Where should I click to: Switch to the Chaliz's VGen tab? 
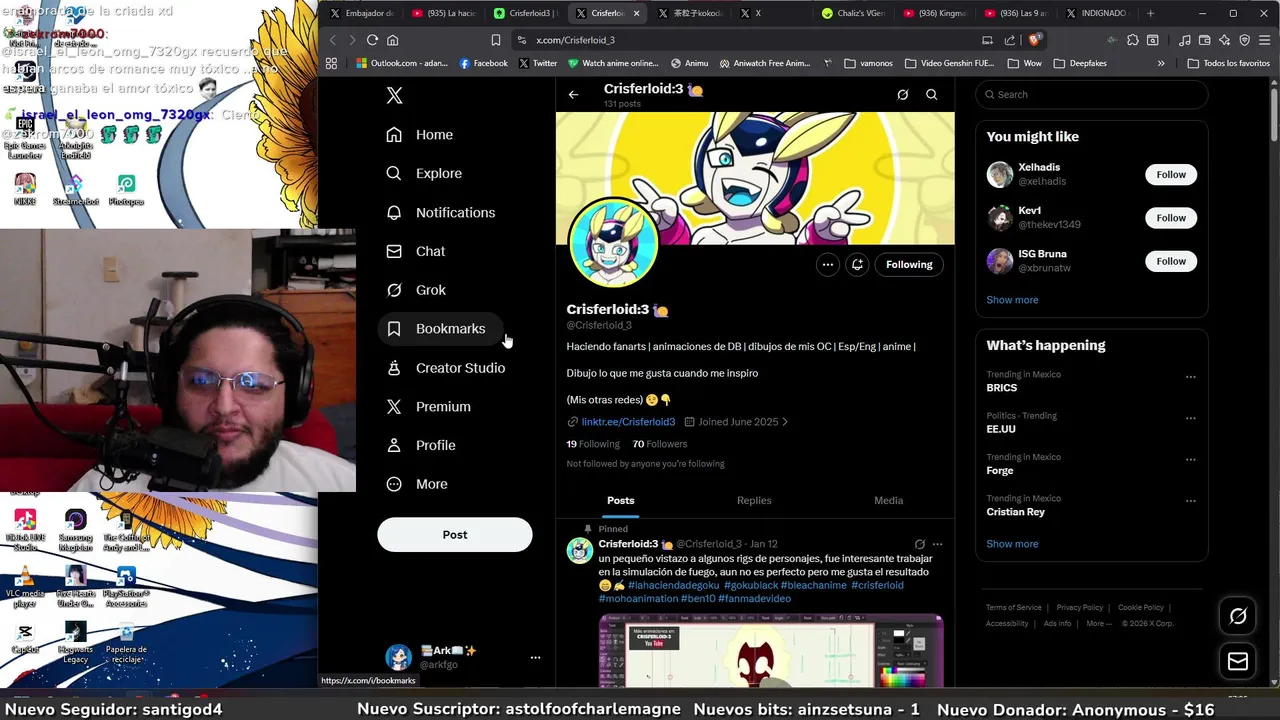coord(855,13)
